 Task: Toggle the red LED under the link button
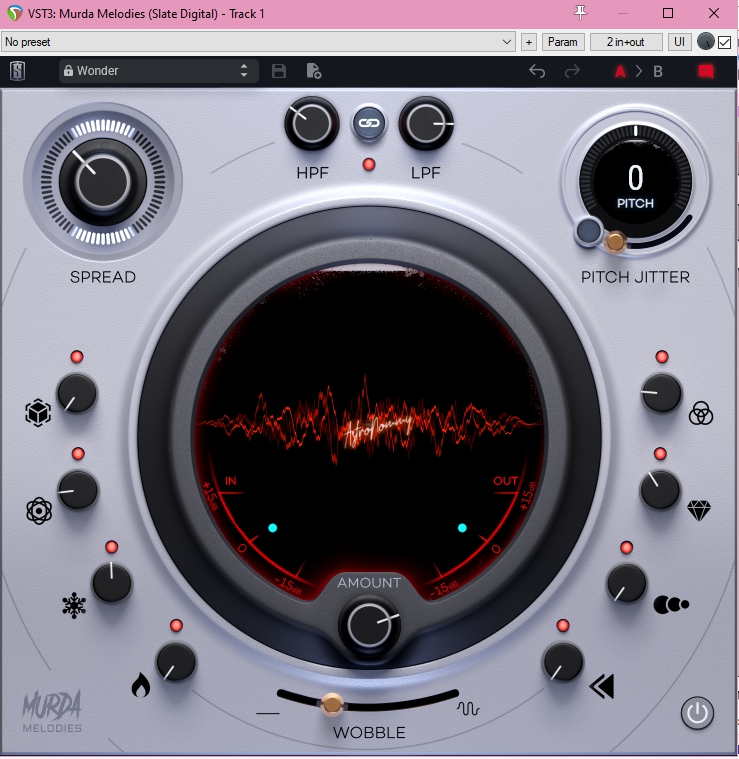tap(369, 165)
